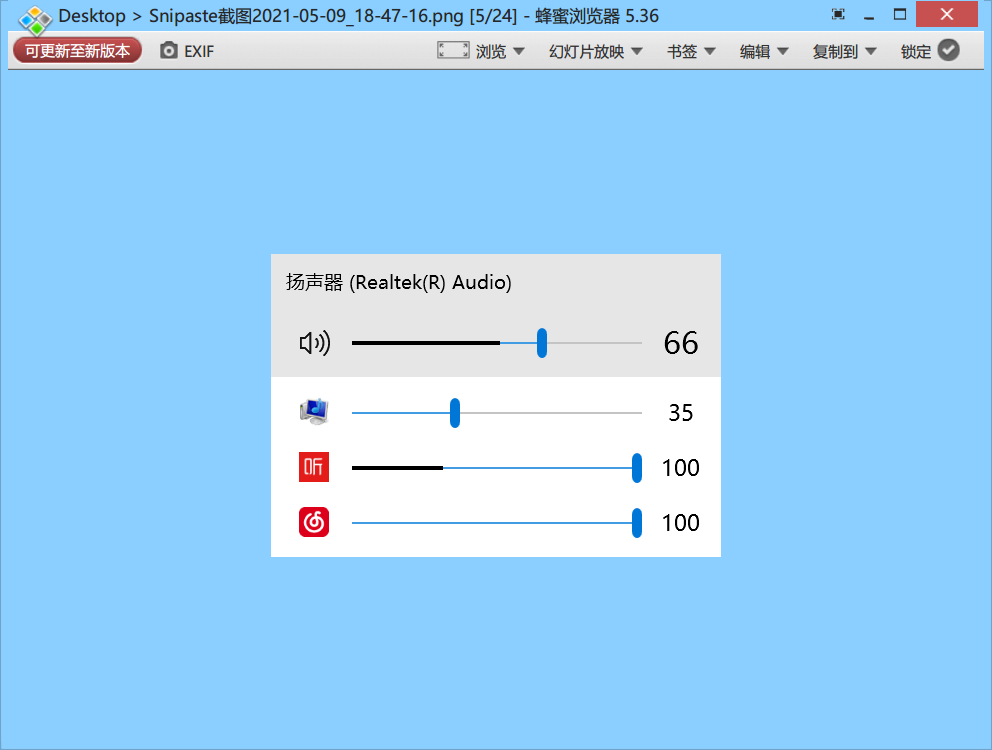Click the speaker volume icon in image
Screen dimensions: 992x750
pyautogui.click(x=314, y=343)
